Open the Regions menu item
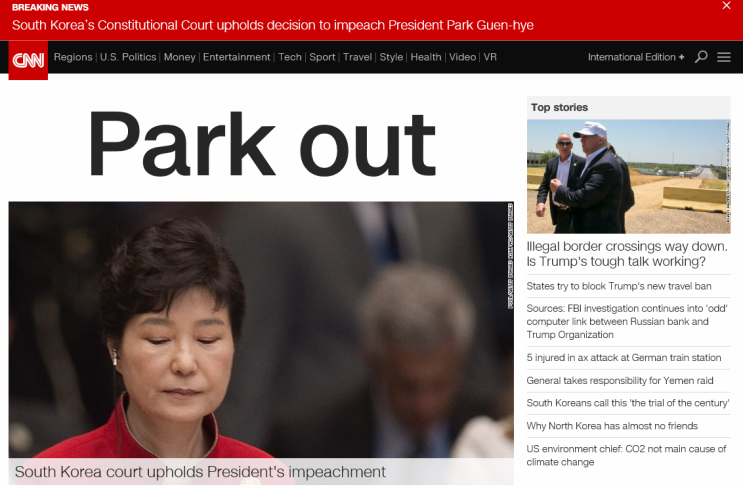This screenshot has height=489, width=743. [x=73, y=57]
